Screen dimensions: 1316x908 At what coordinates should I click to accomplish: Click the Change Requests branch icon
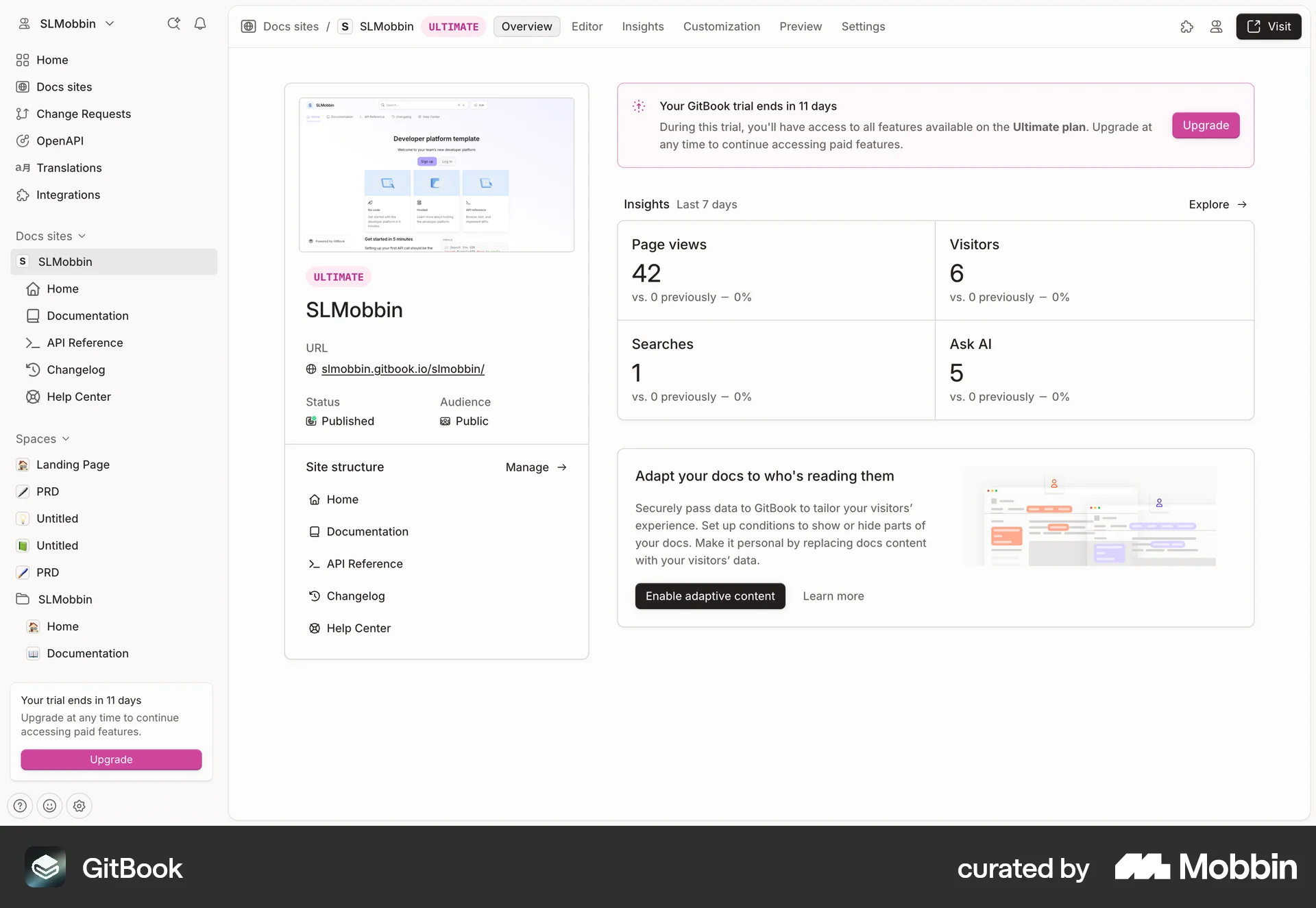pyautogui.click(x=23, y=114)
